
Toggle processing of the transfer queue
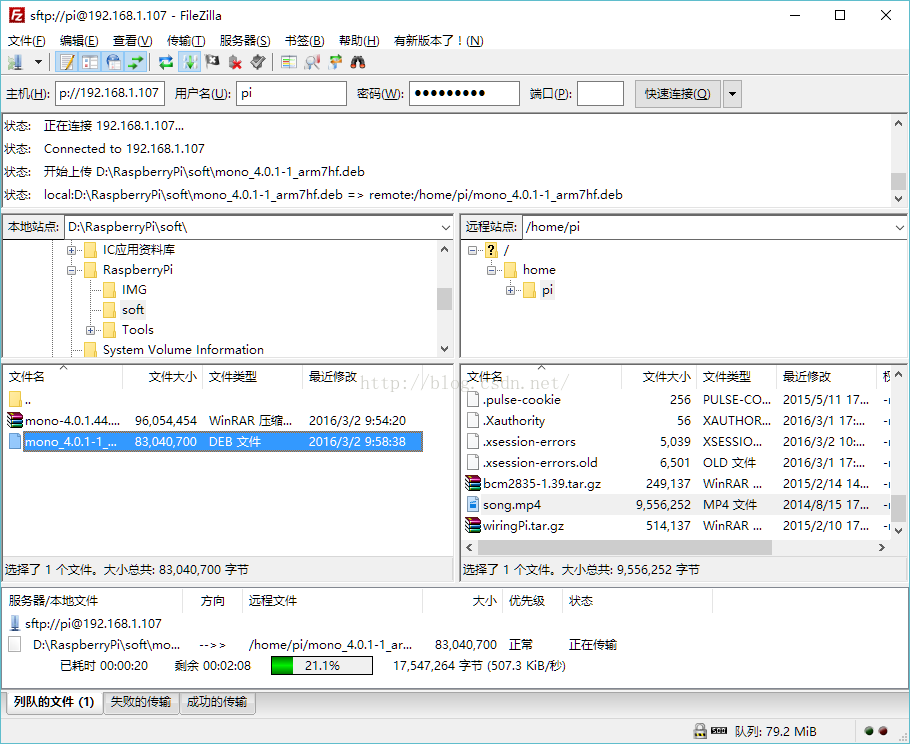point(189,62)
